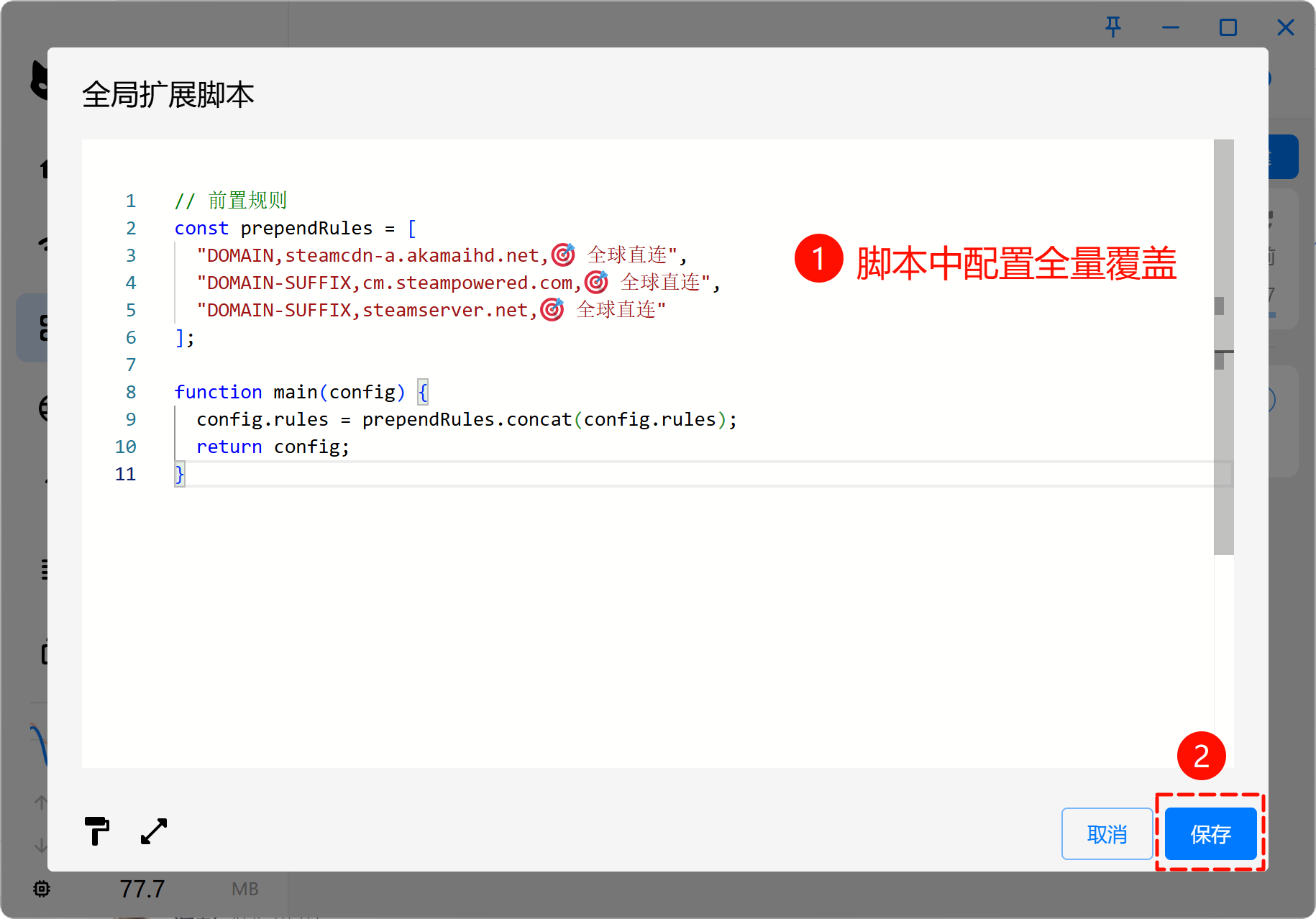Expand the editor with the diagonal arrows icon
Image resolution: width=1316 pixels, height=919 pixels.
point(154,831)
